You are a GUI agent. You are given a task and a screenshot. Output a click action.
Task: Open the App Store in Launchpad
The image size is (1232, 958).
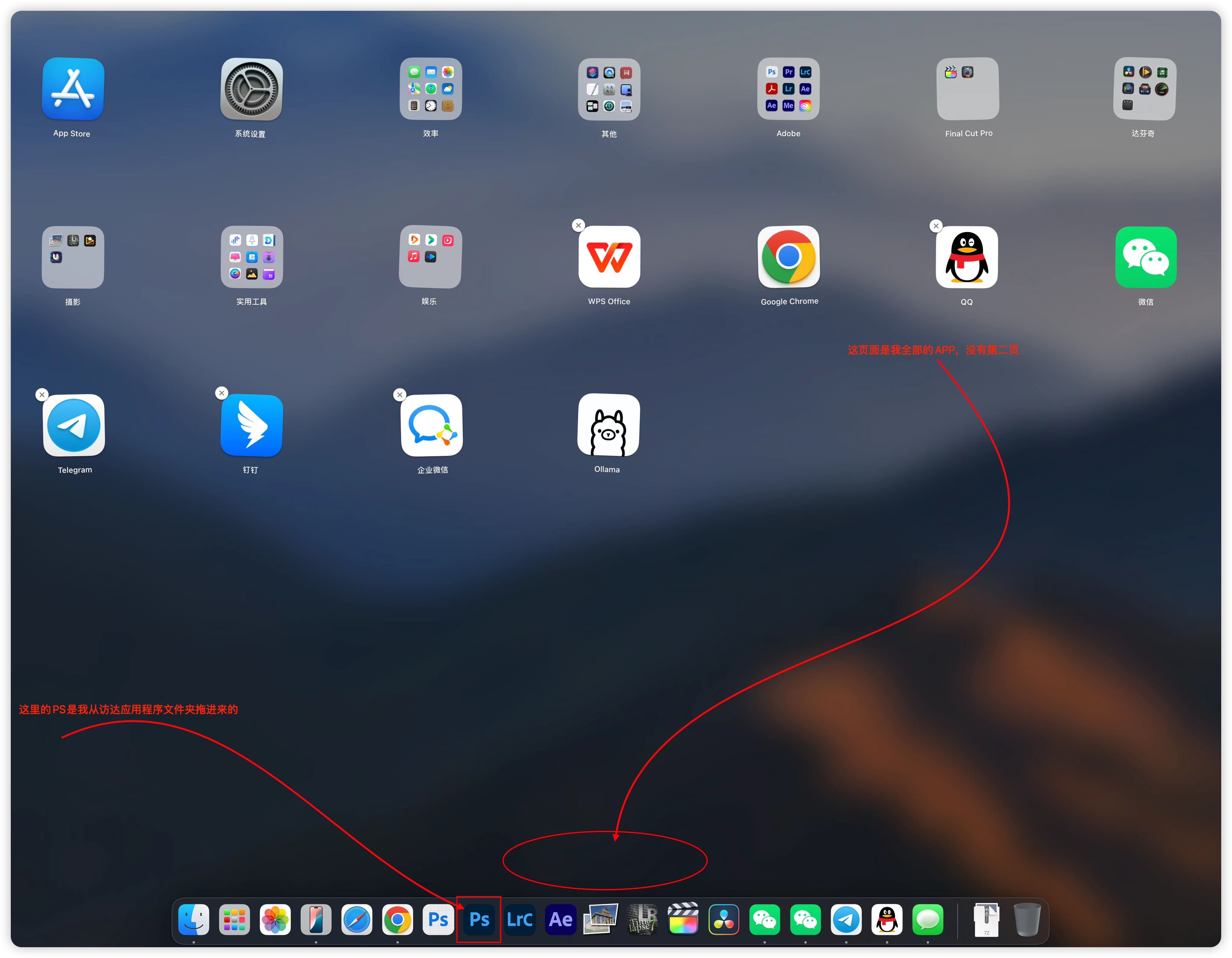pyautogui.click(x=73, y=89)
